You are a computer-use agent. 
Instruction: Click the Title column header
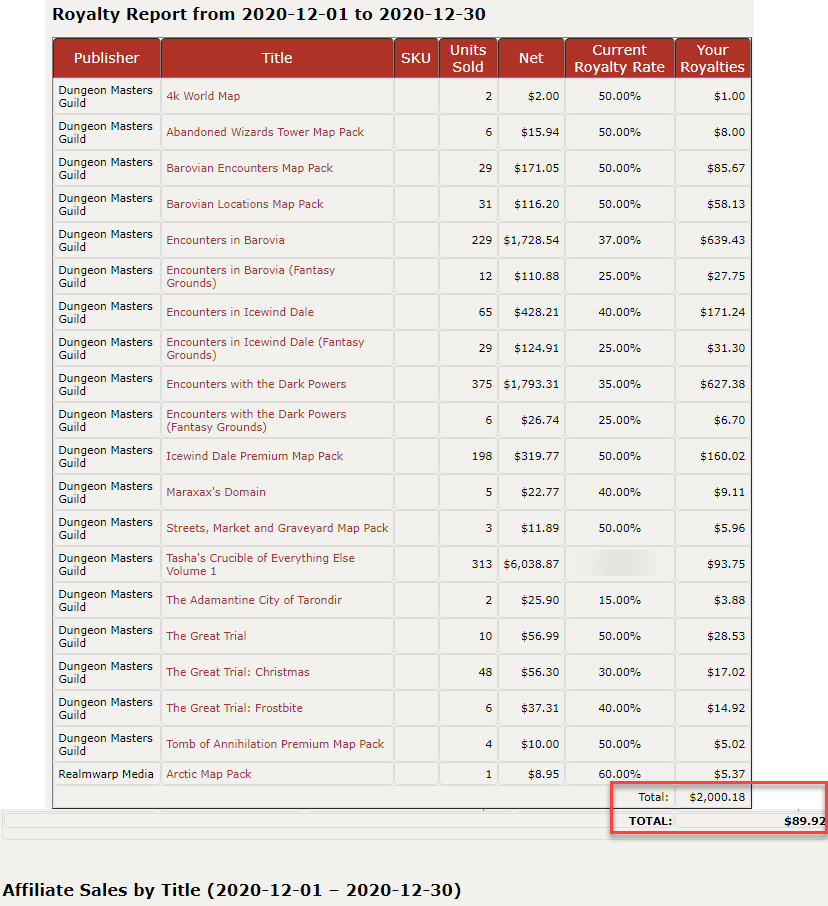[277, 58]
